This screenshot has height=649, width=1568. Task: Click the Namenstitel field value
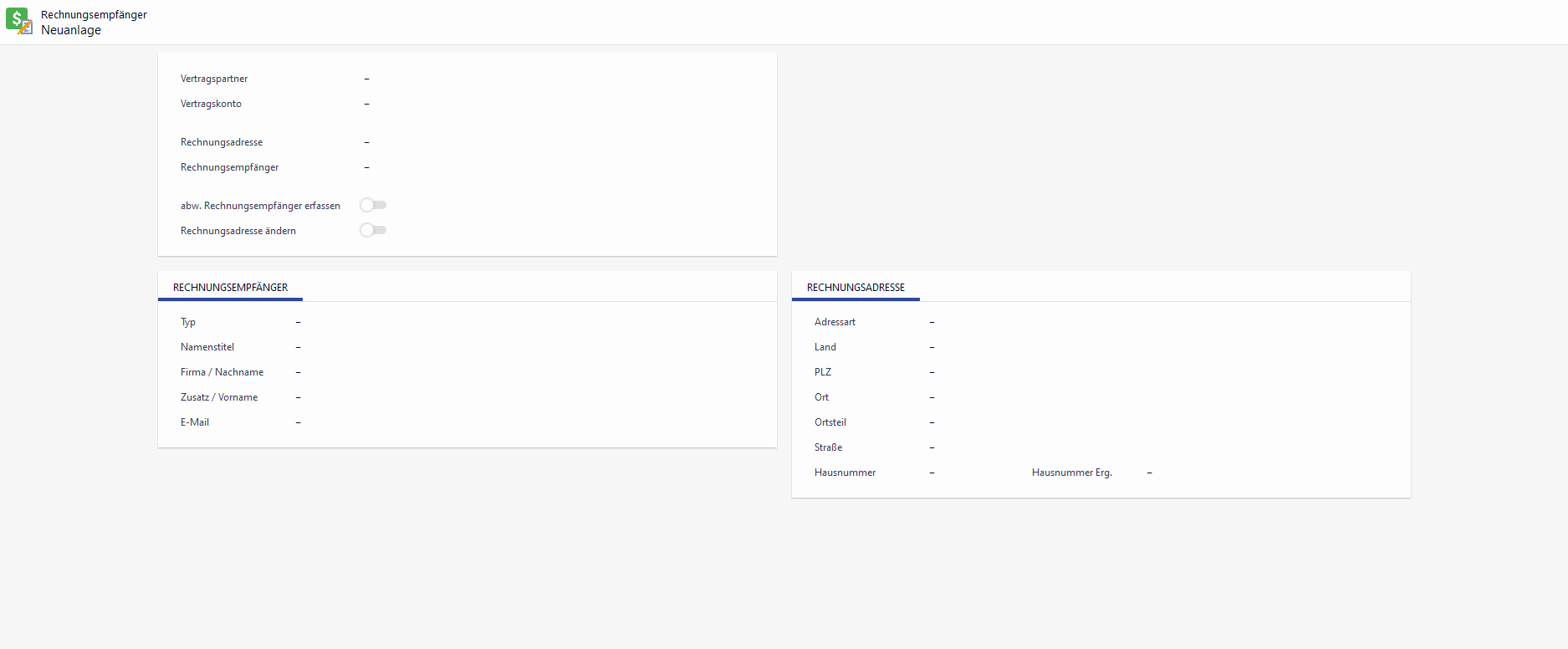click(x=298, y=347)
